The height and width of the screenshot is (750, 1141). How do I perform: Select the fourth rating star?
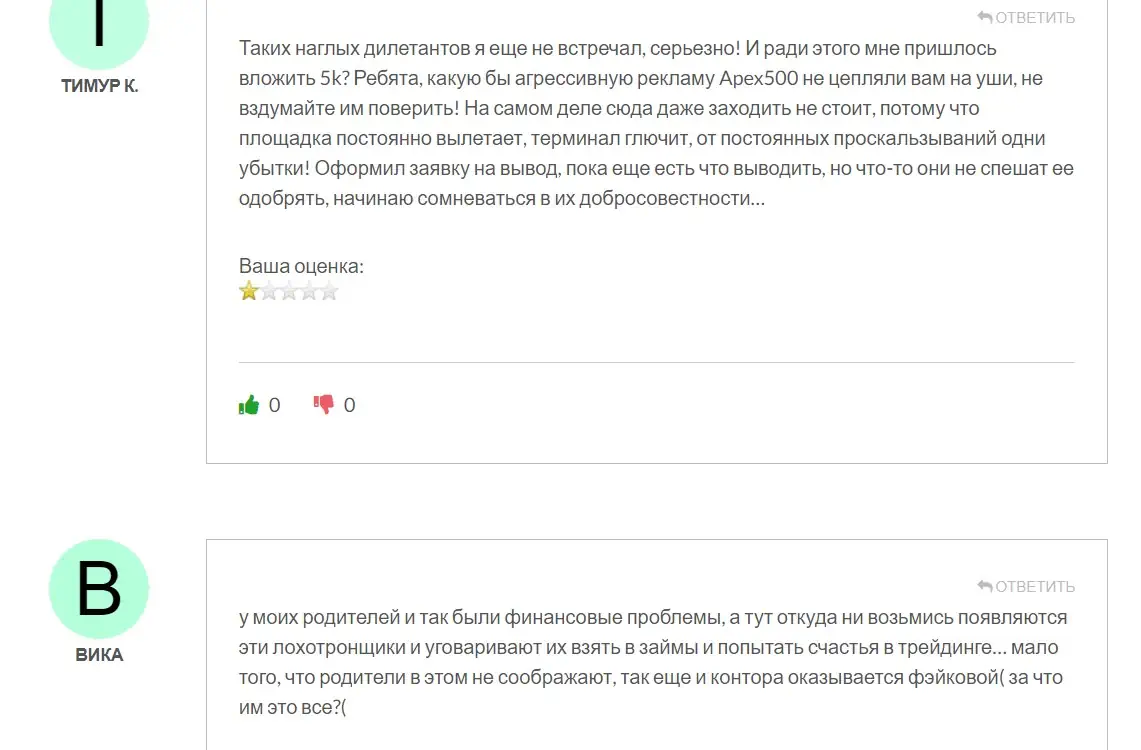point(309,291)
